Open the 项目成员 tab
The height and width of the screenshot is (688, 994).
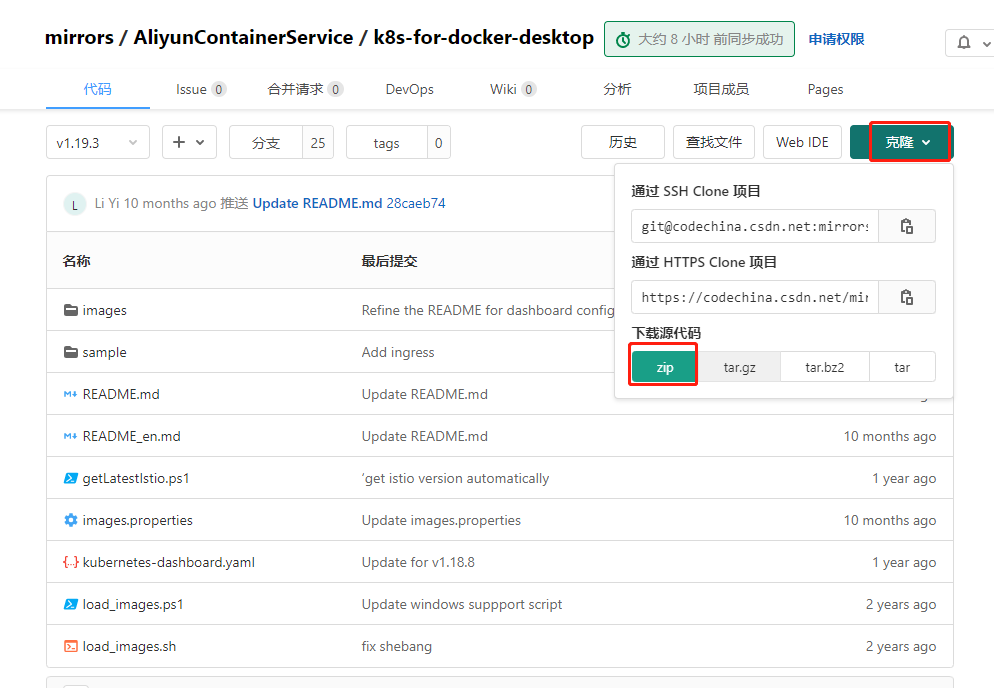(x=721, y=89)
